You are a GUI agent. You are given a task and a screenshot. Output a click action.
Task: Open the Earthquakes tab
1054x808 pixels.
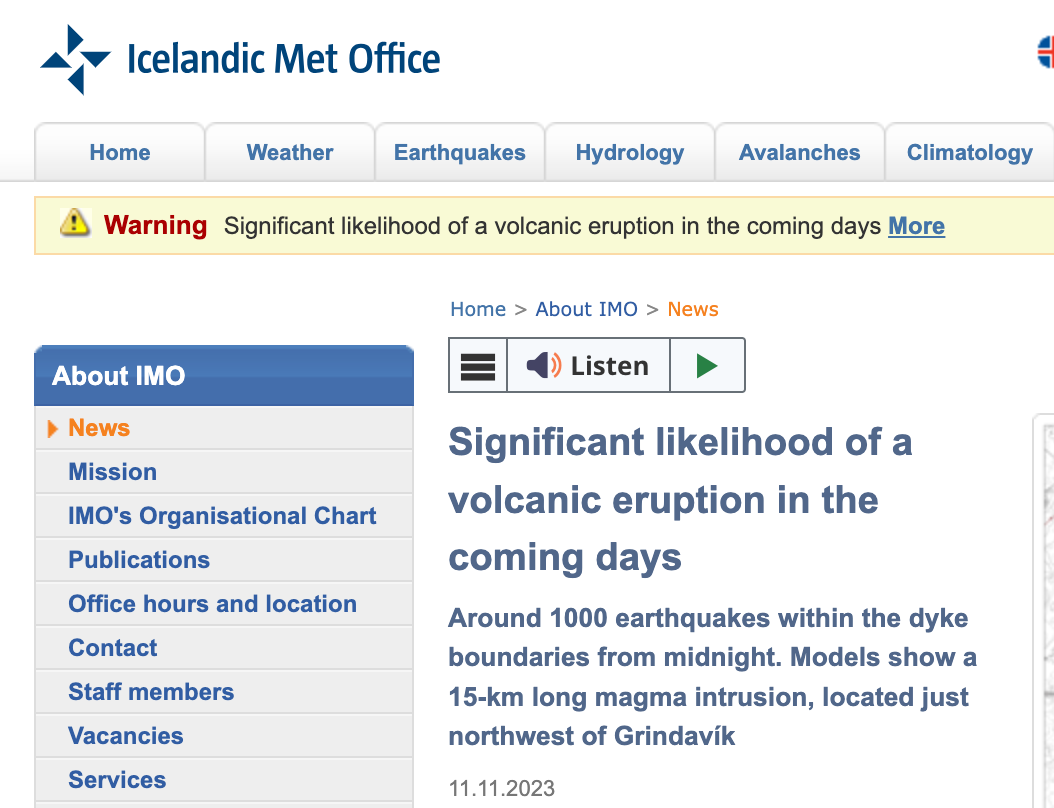(460, 153)
